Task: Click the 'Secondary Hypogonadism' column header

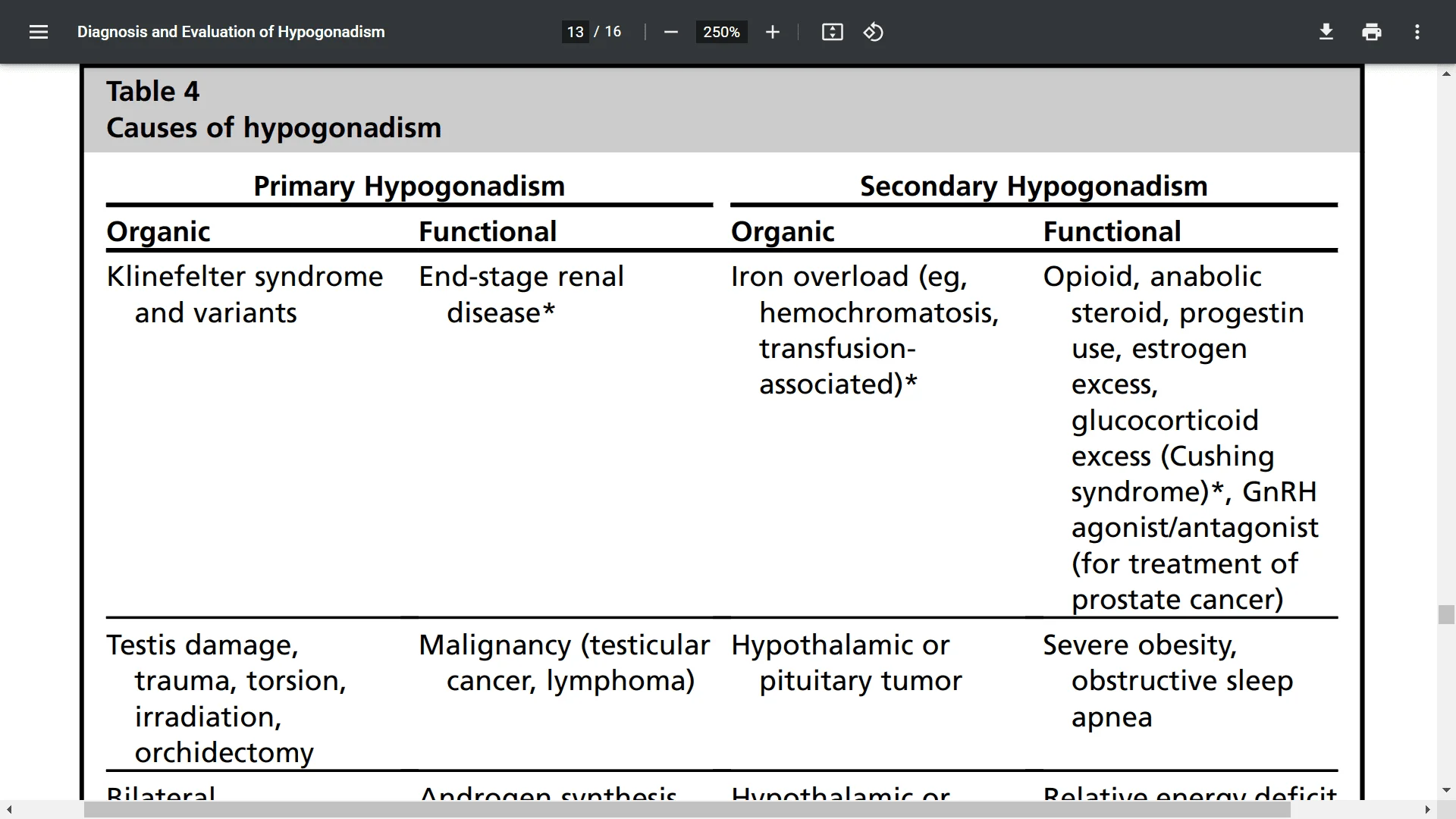Action: pyautogui.click(x=1034, y=187)
